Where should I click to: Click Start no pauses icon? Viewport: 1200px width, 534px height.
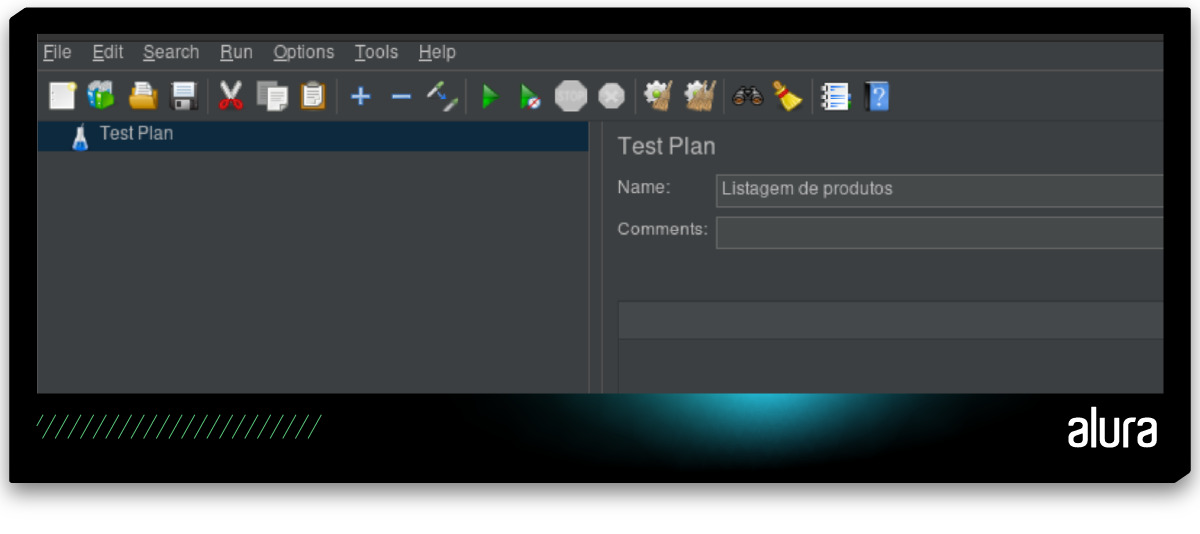(530, 97)
